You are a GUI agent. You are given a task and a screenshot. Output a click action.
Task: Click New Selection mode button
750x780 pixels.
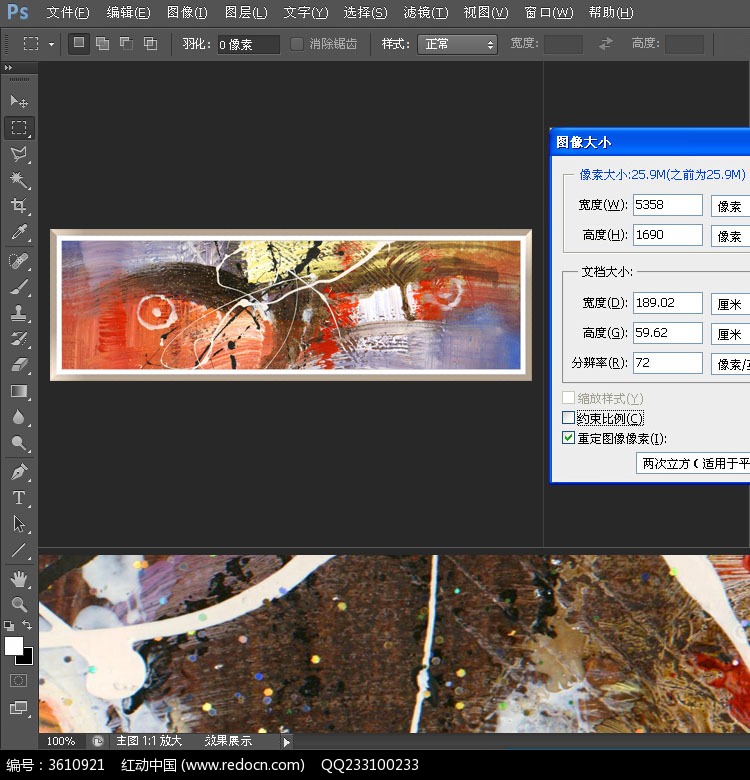point(79,43)
